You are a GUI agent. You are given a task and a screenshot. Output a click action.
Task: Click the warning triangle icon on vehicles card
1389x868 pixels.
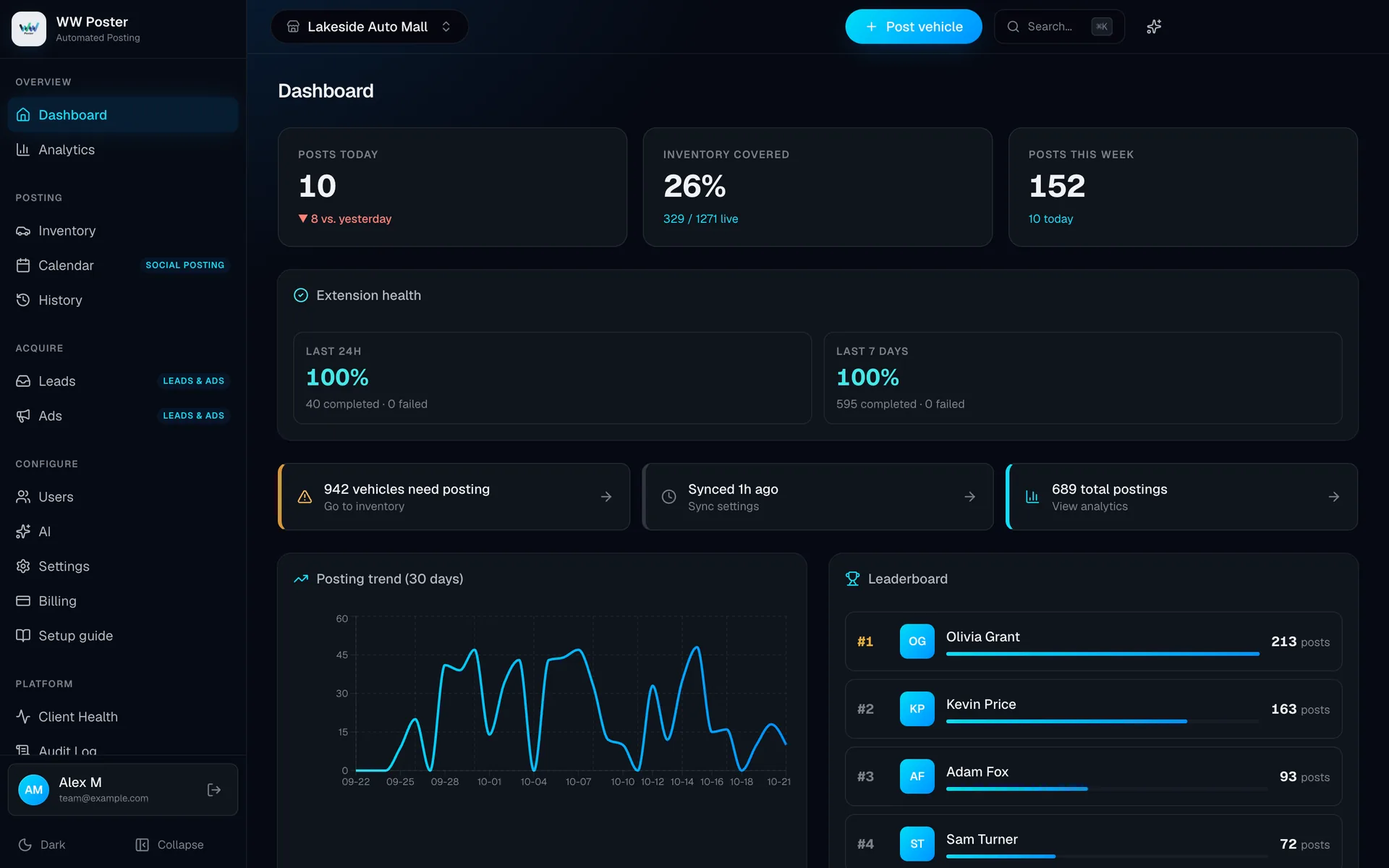tap(305, 497)
